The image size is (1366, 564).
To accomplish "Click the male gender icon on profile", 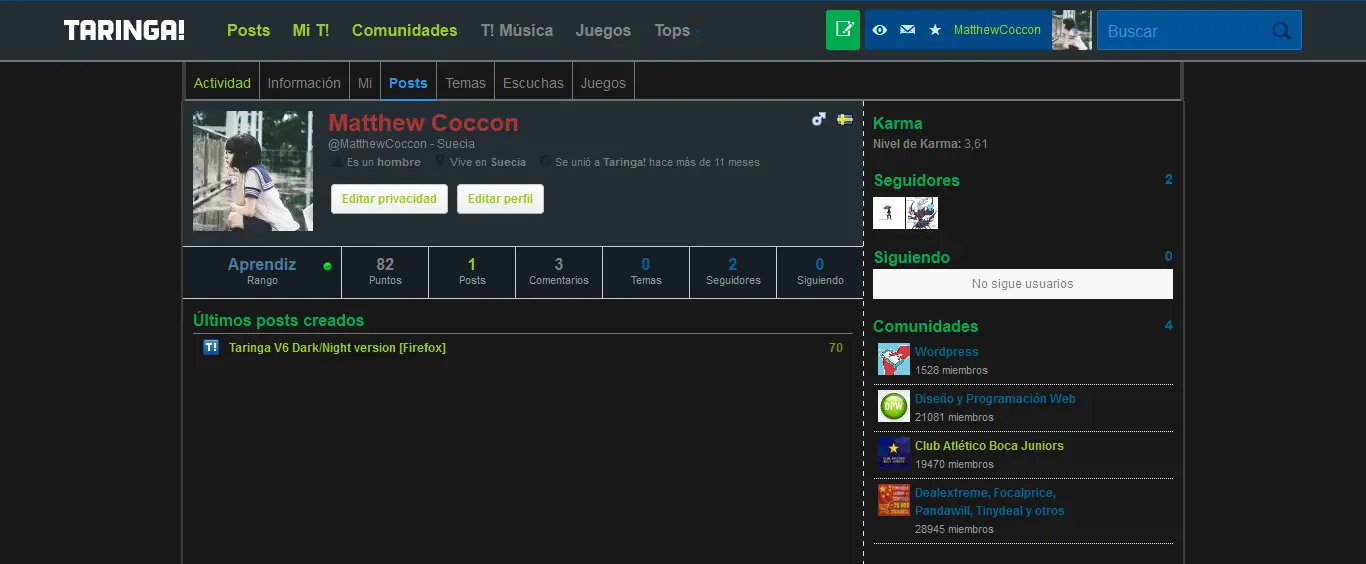I will (x=819, y=119).
